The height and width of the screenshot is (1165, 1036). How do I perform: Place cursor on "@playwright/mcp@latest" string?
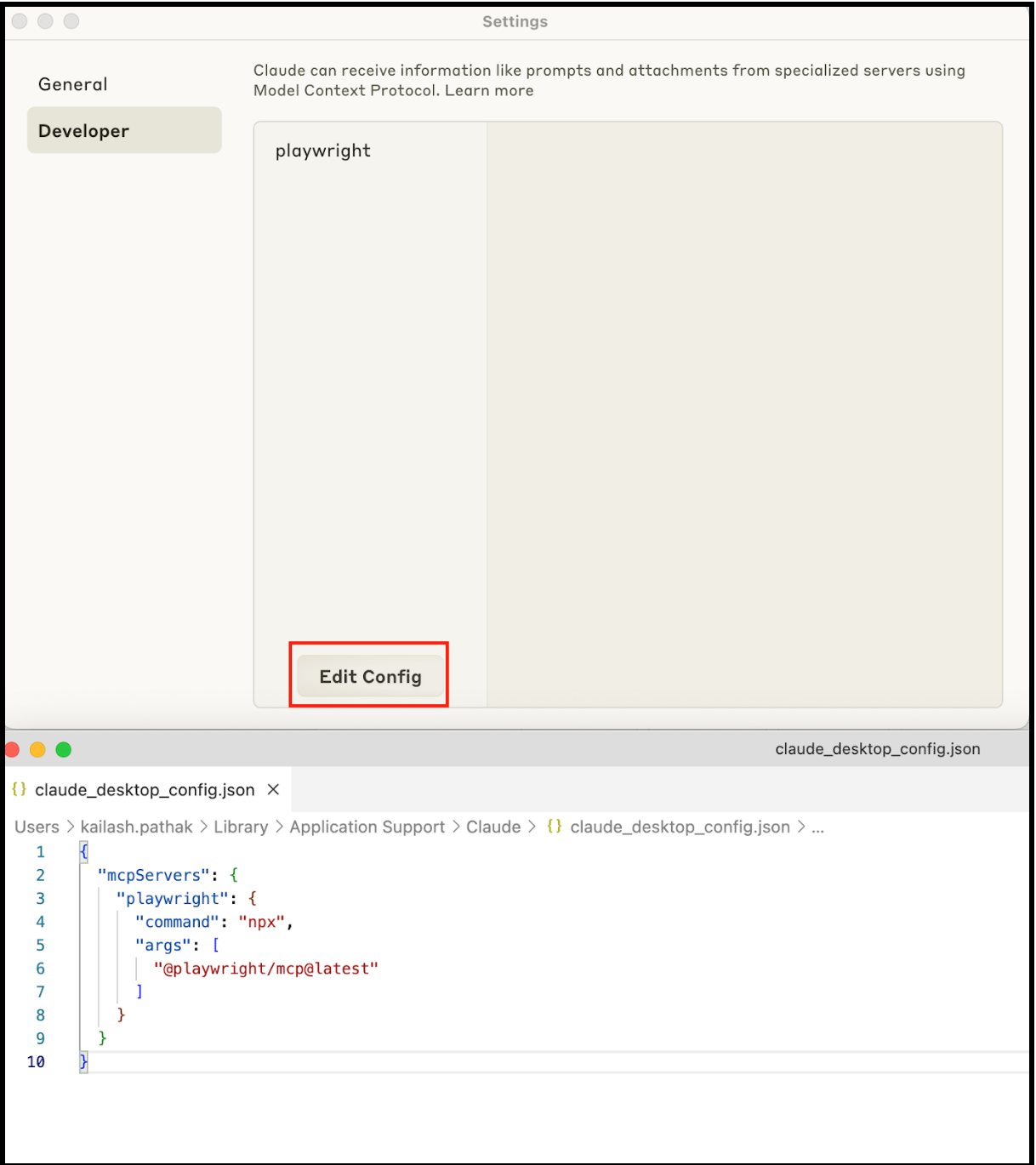265,969
